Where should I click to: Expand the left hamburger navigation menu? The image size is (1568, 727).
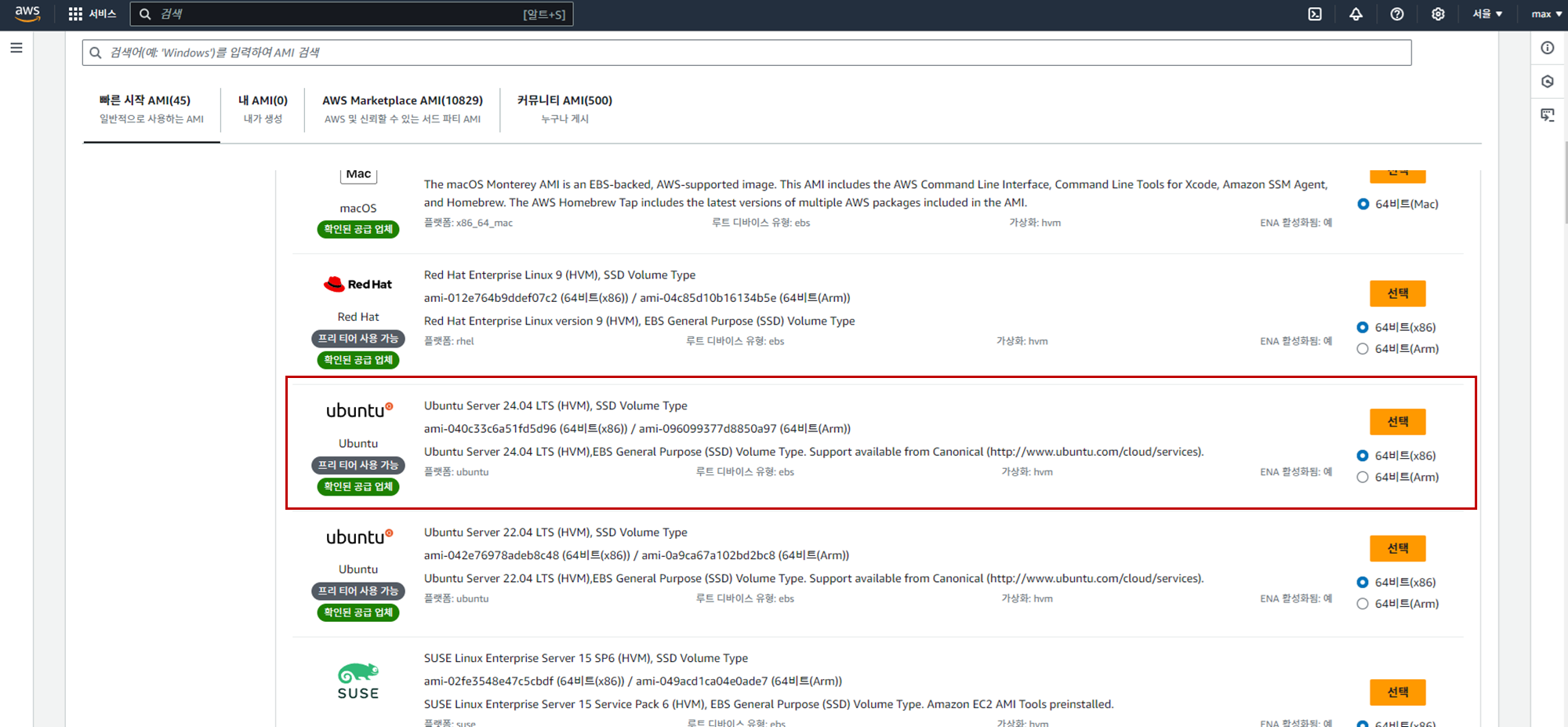coord(16,48)
